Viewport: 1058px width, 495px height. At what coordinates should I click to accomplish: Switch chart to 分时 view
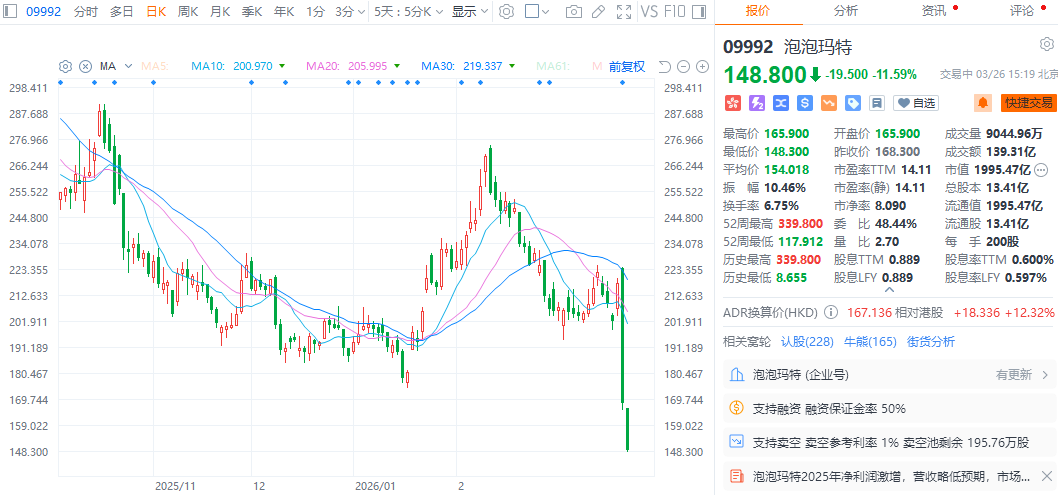pos(86,11)
